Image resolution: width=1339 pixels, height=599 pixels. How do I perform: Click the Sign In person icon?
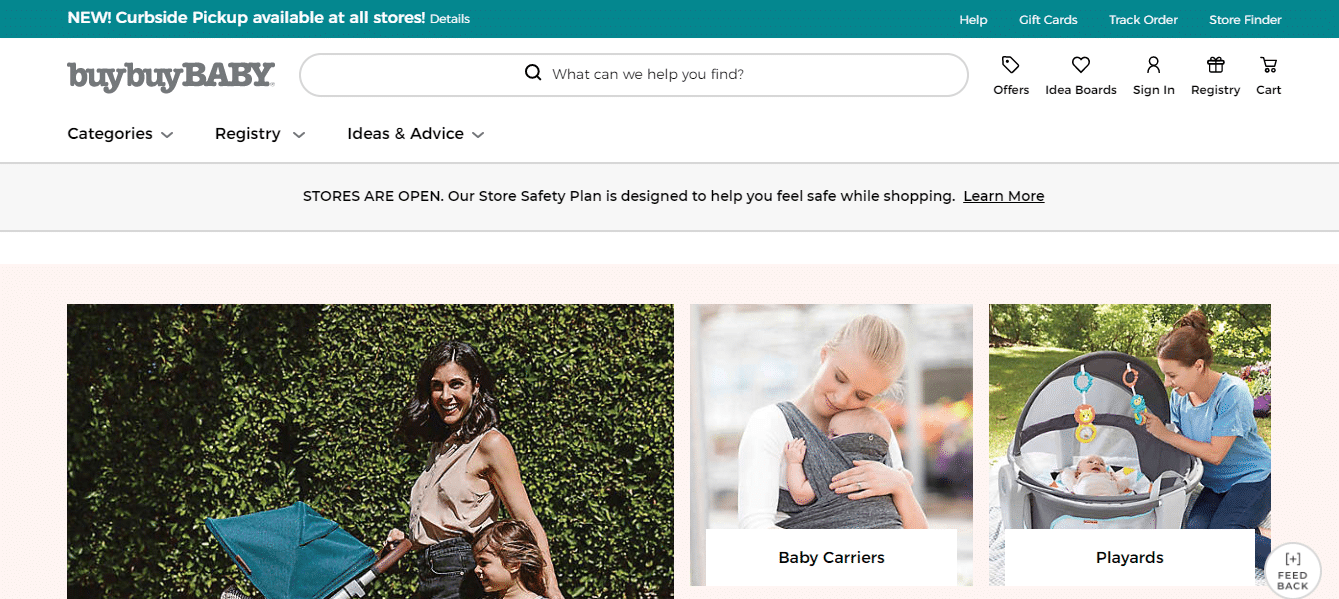click(1153, 66)
